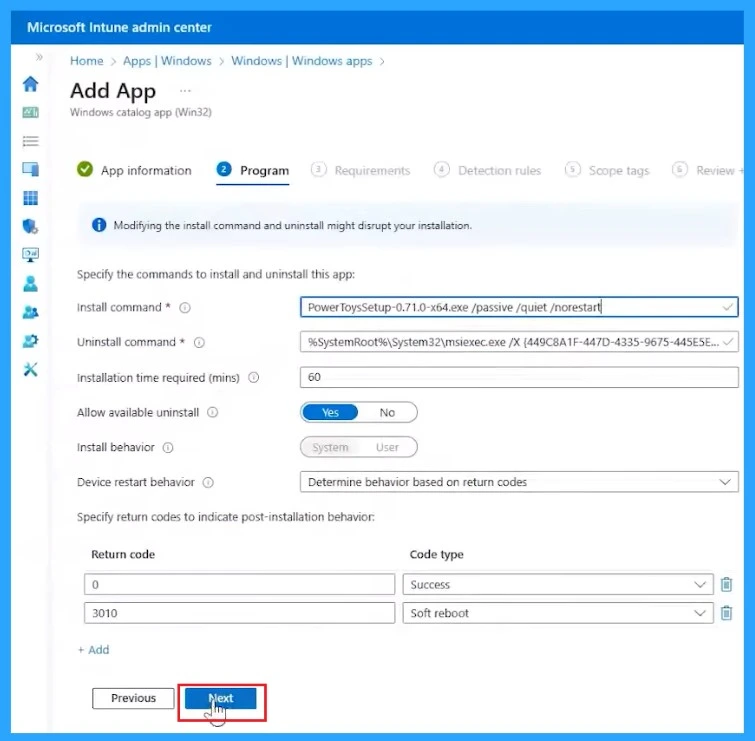This screenshot has height=741, width=755.
Task: Click Home breadcrumb link
Action: [87, 61]
